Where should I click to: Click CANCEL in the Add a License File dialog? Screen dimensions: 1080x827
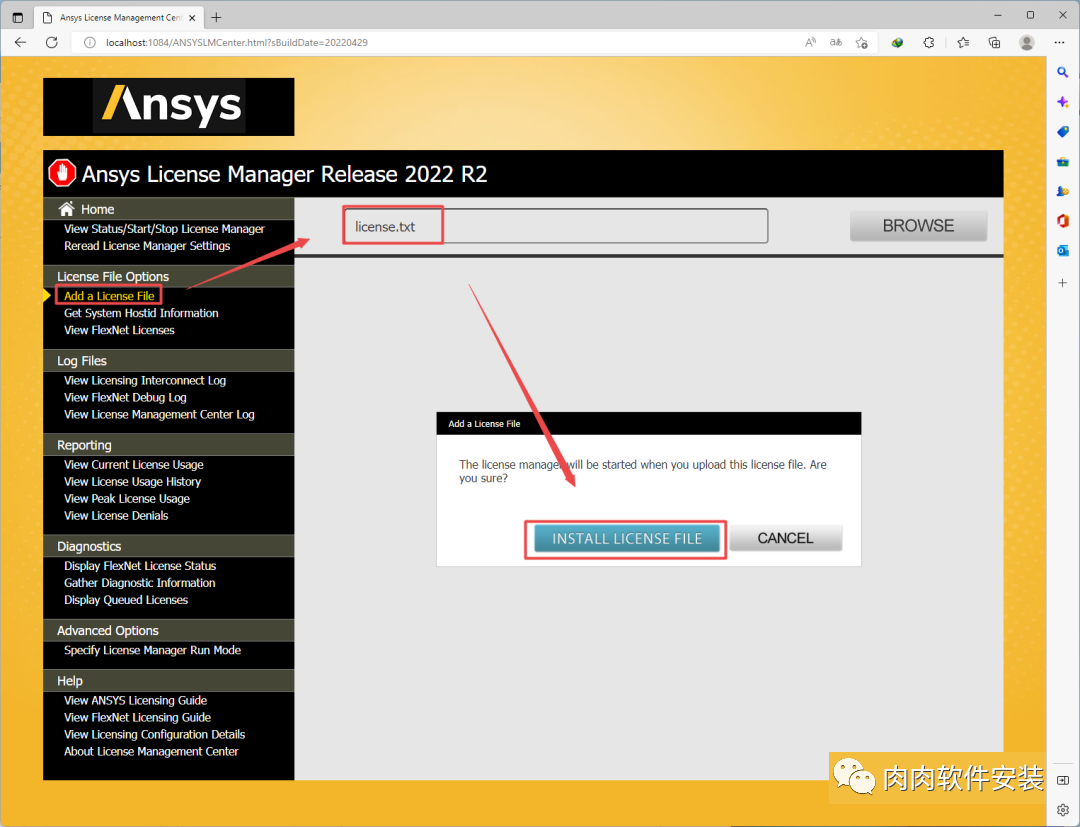785,538
